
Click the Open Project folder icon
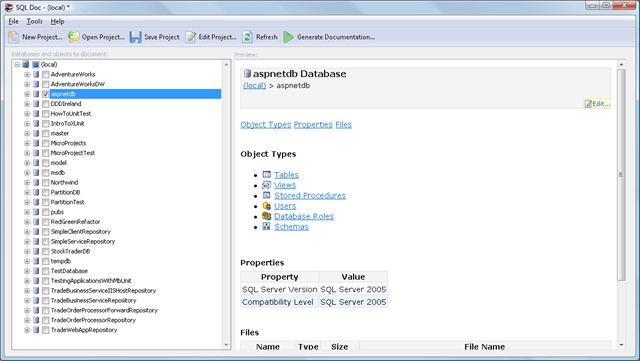[73, 37]
